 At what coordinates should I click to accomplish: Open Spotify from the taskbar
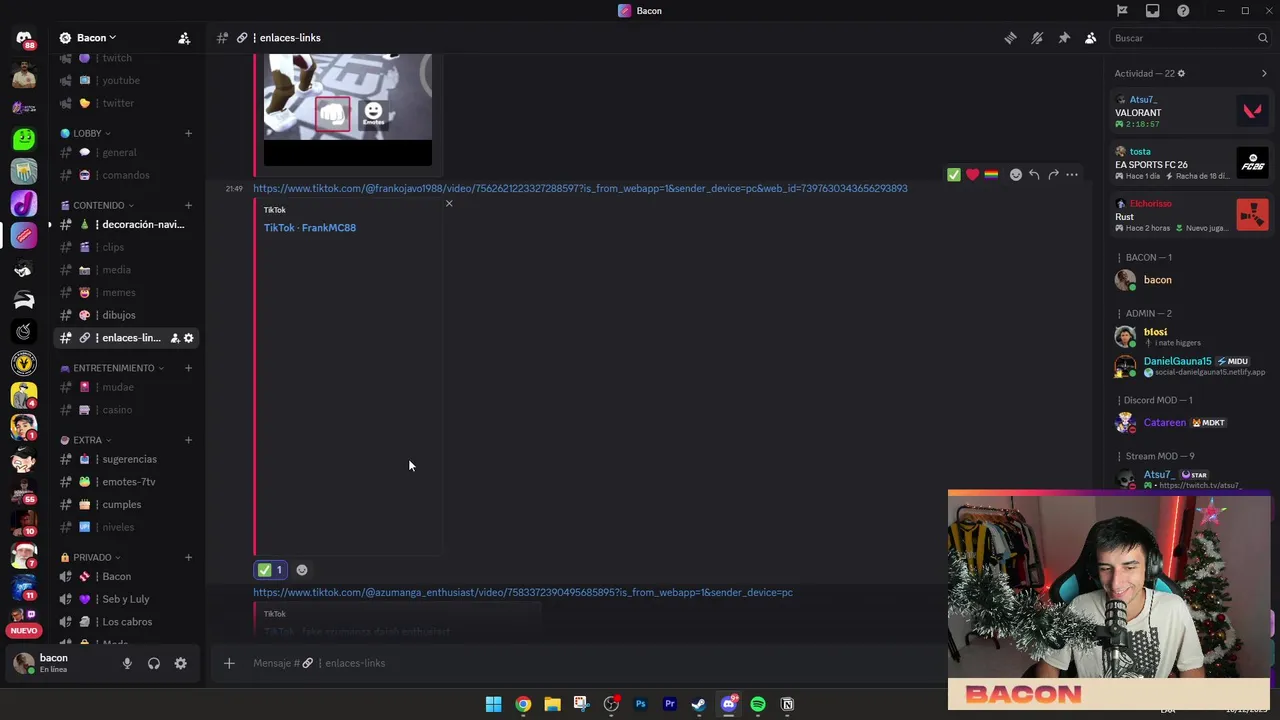pos(758,704)
